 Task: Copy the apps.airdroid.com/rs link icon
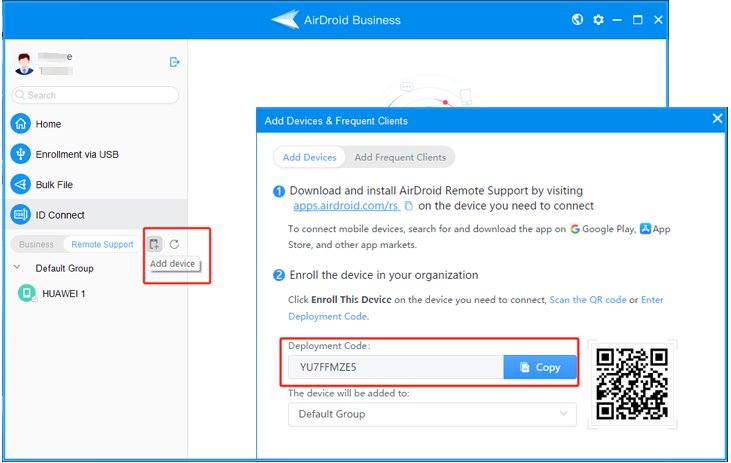(x=408, y=206)
